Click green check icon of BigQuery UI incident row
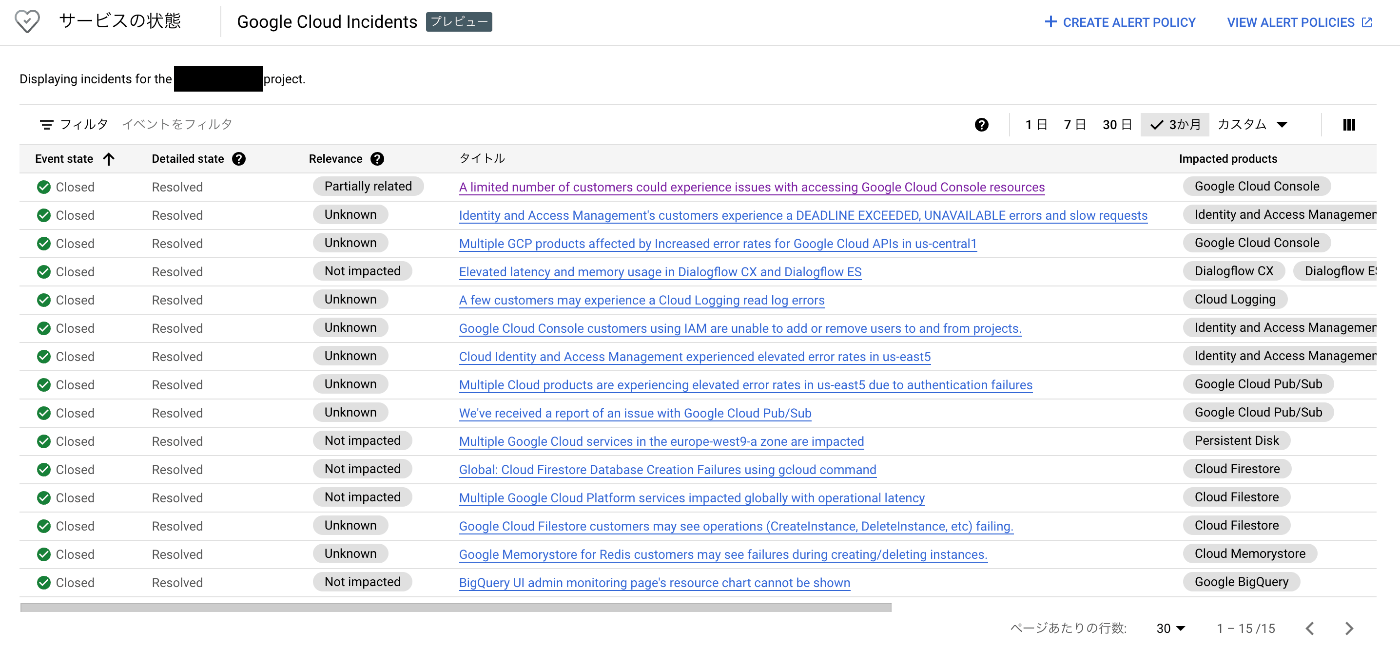Screen dimensions: 1400x647 click(43, 583)
